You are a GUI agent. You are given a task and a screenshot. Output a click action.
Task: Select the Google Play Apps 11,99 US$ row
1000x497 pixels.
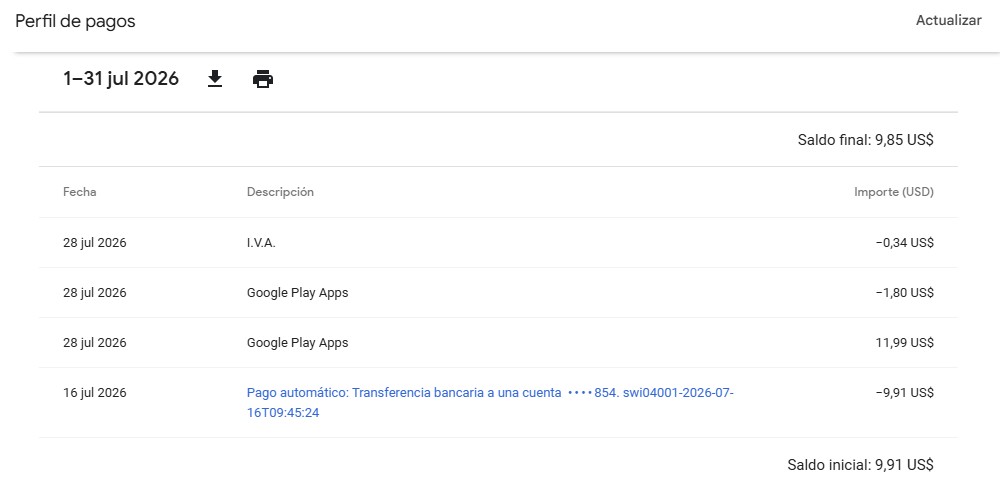coord(498,343)
